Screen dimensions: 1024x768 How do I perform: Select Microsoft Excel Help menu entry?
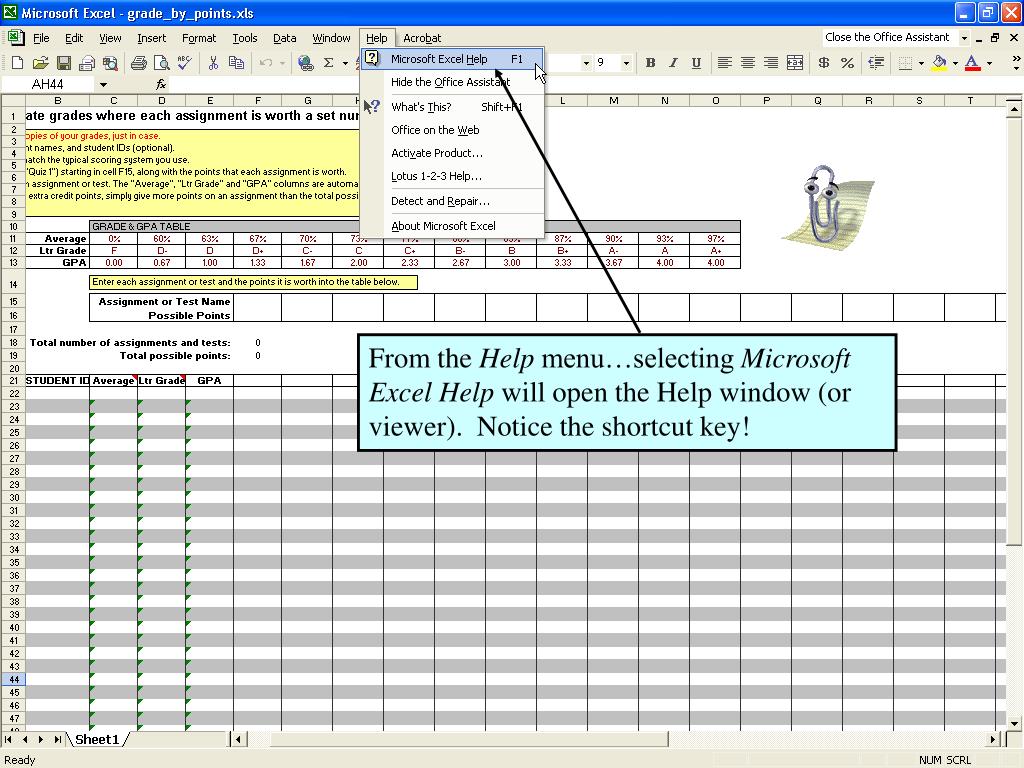coord(452,59)
